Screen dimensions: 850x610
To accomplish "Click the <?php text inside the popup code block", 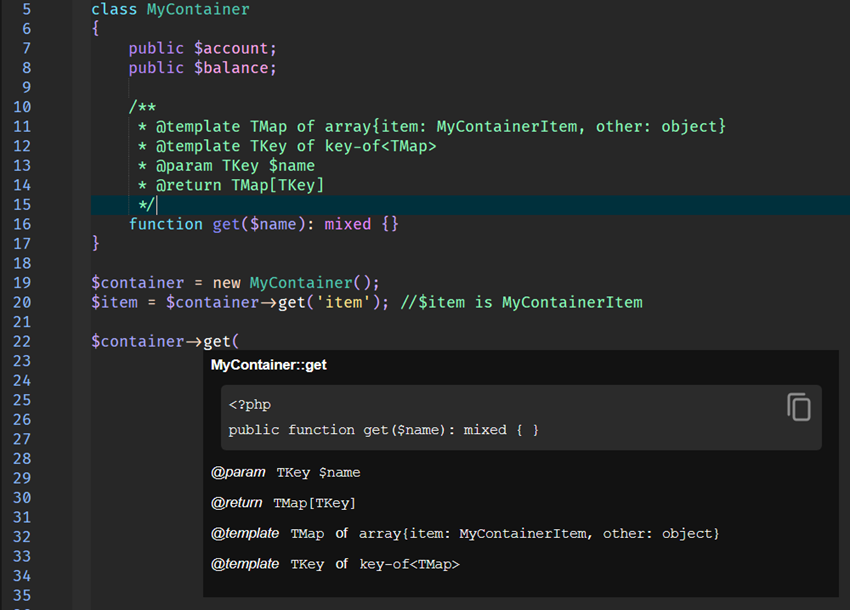I will click(x=249, y=405).
